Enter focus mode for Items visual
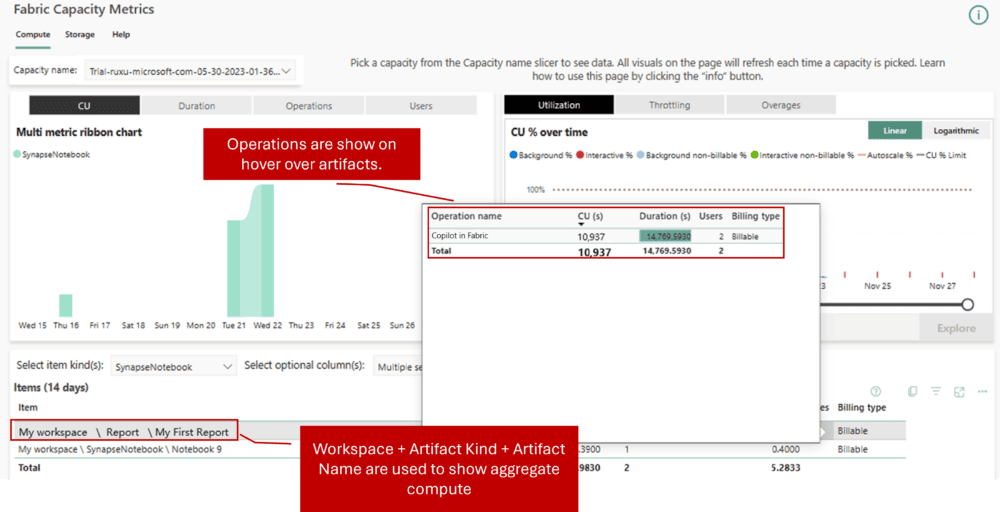Screen dimensions: 1000x512 pyautogui.click(x=959, y=391)
